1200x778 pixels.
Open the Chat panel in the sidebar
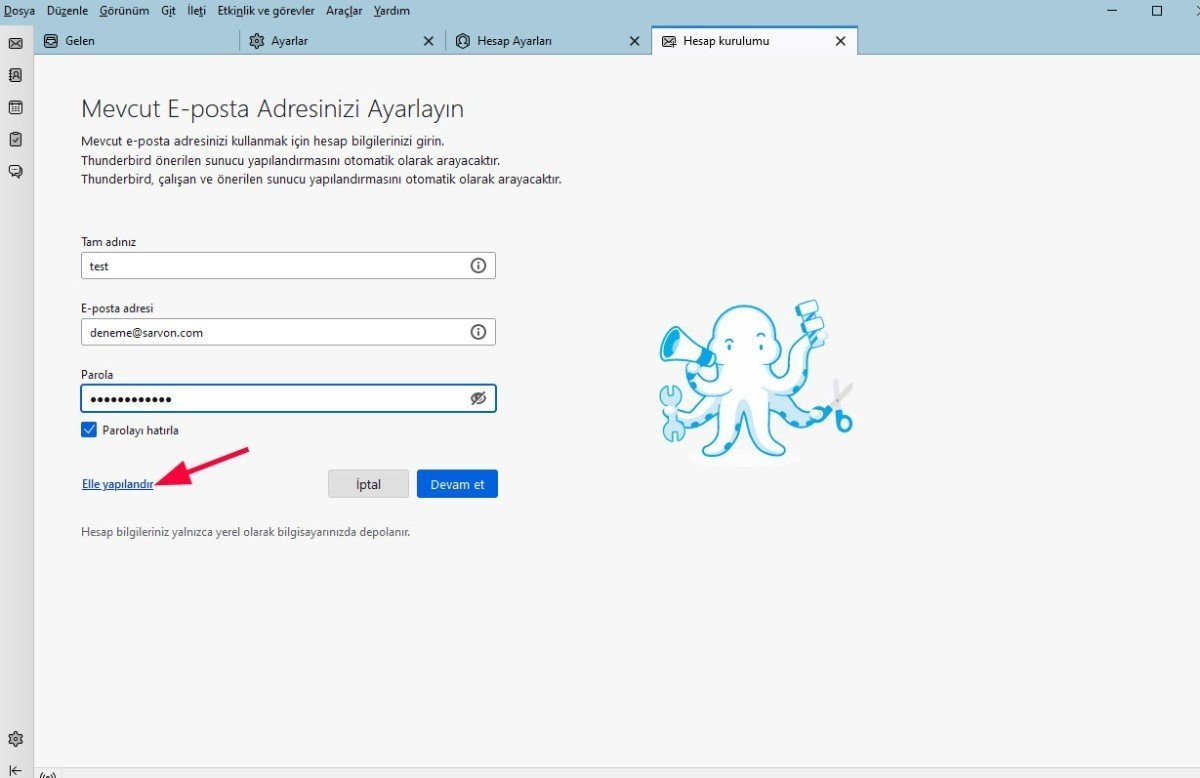click(15, 171)
